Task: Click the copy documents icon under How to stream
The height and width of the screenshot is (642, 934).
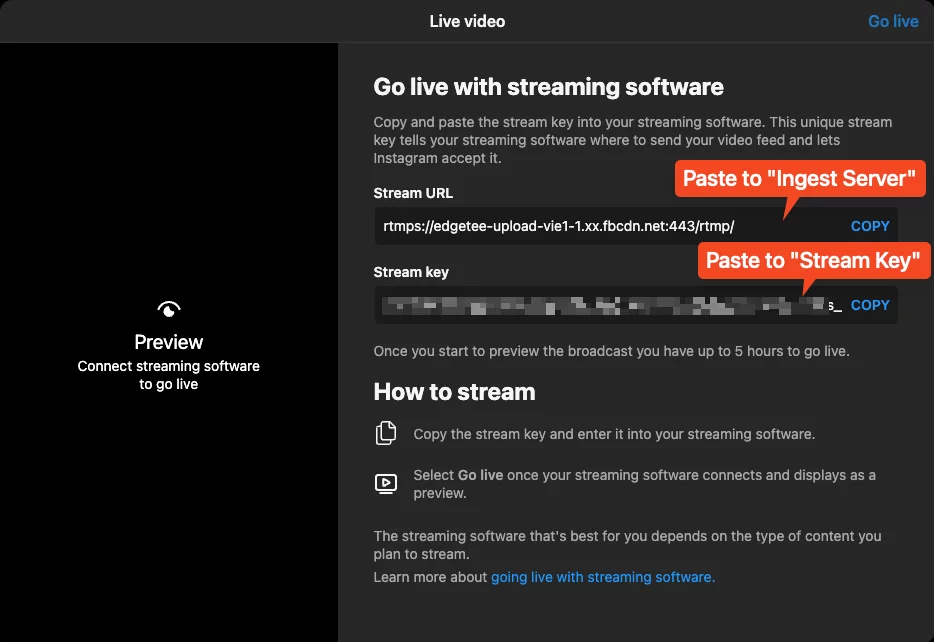Action: 385,433
